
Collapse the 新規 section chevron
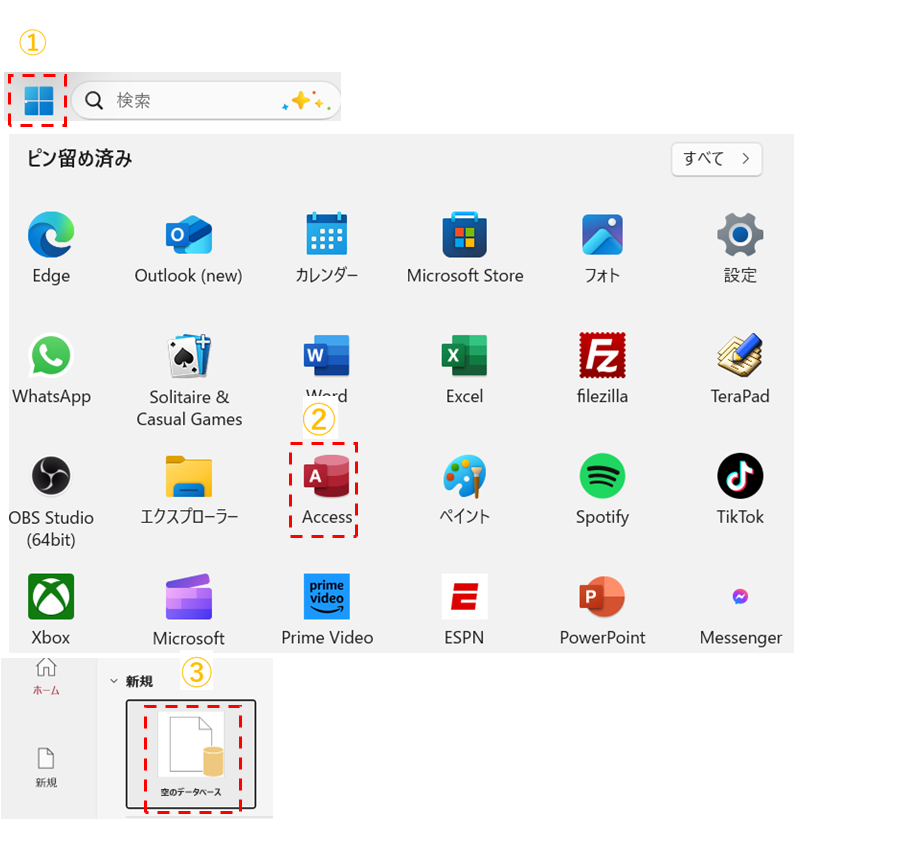pos(114,681)
